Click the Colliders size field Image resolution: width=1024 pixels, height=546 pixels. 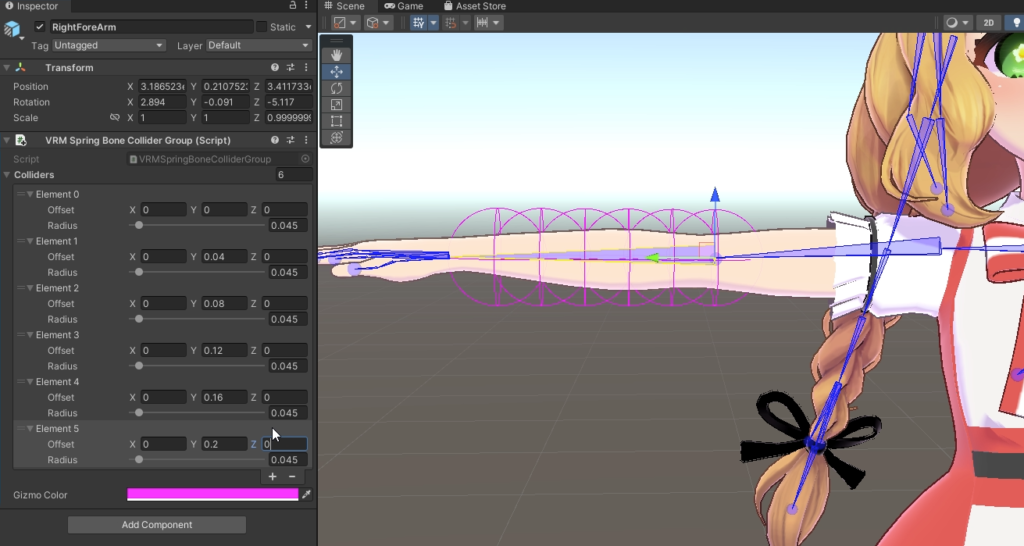tap(293, 174)
